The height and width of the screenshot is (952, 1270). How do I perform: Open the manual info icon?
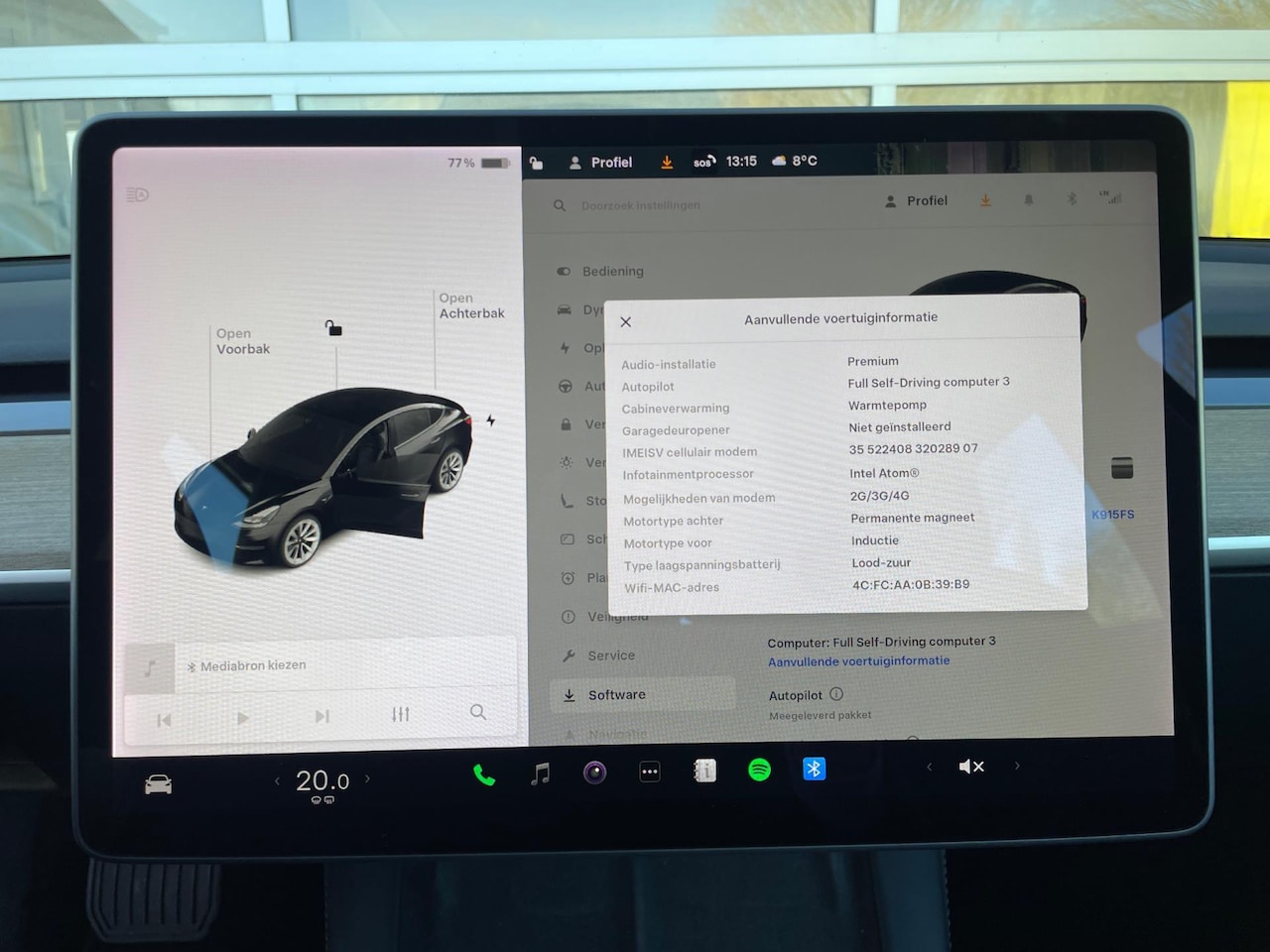[x=704, y=771]
